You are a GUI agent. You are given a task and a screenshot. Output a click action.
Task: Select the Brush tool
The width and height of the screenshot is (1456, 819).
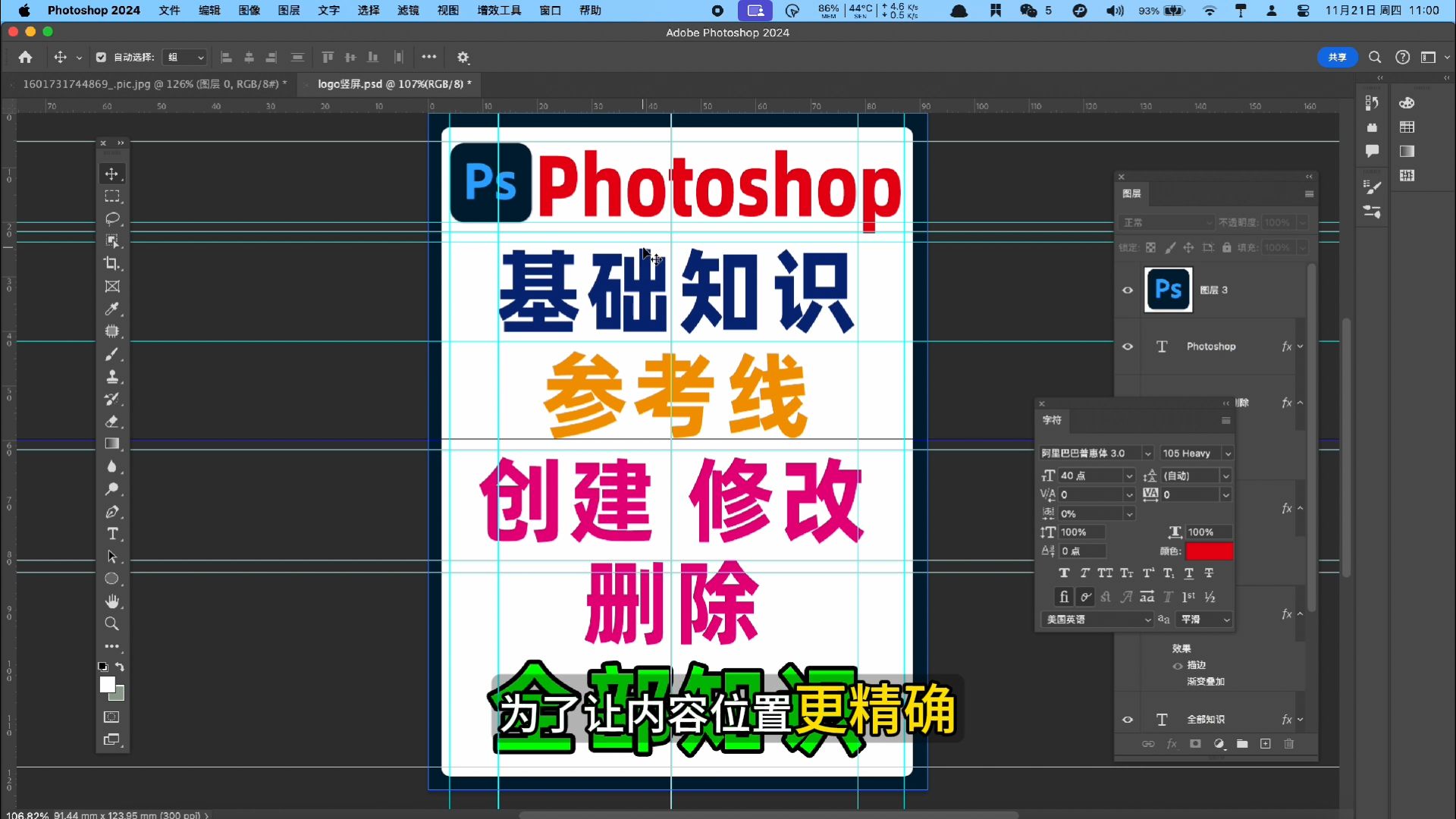pos(112,354)
